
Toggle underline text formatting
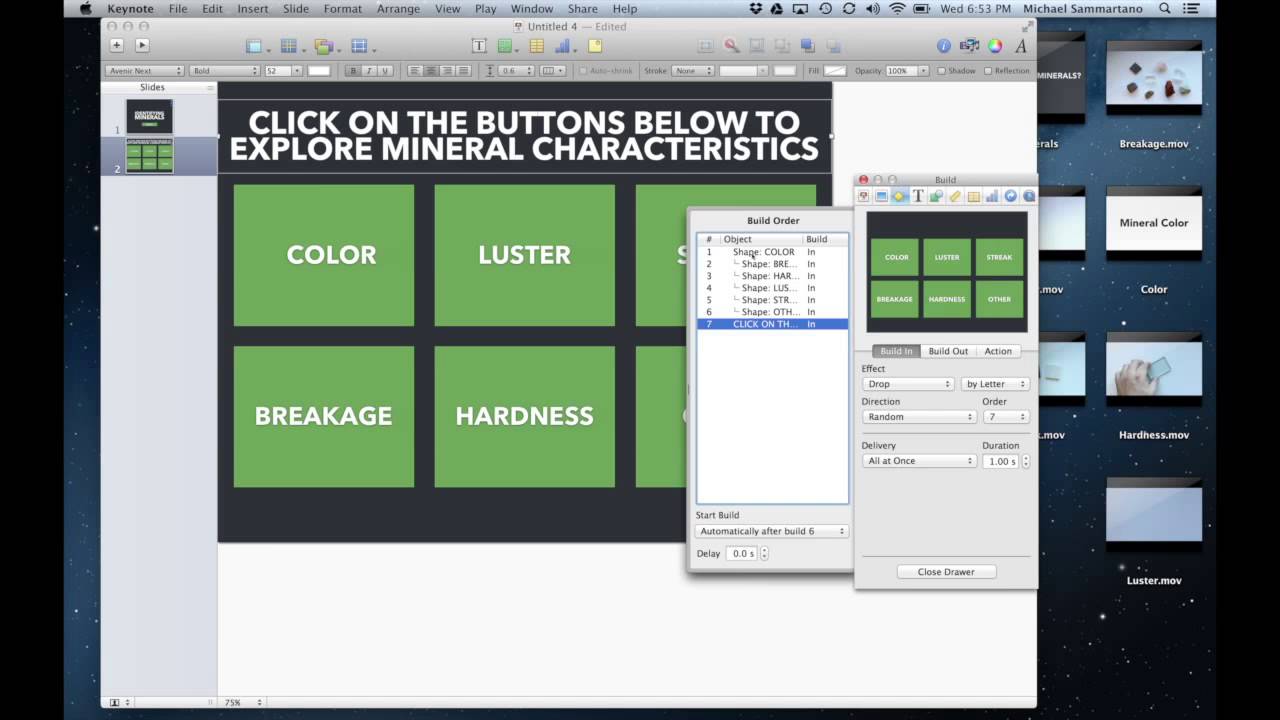(384, 71)
